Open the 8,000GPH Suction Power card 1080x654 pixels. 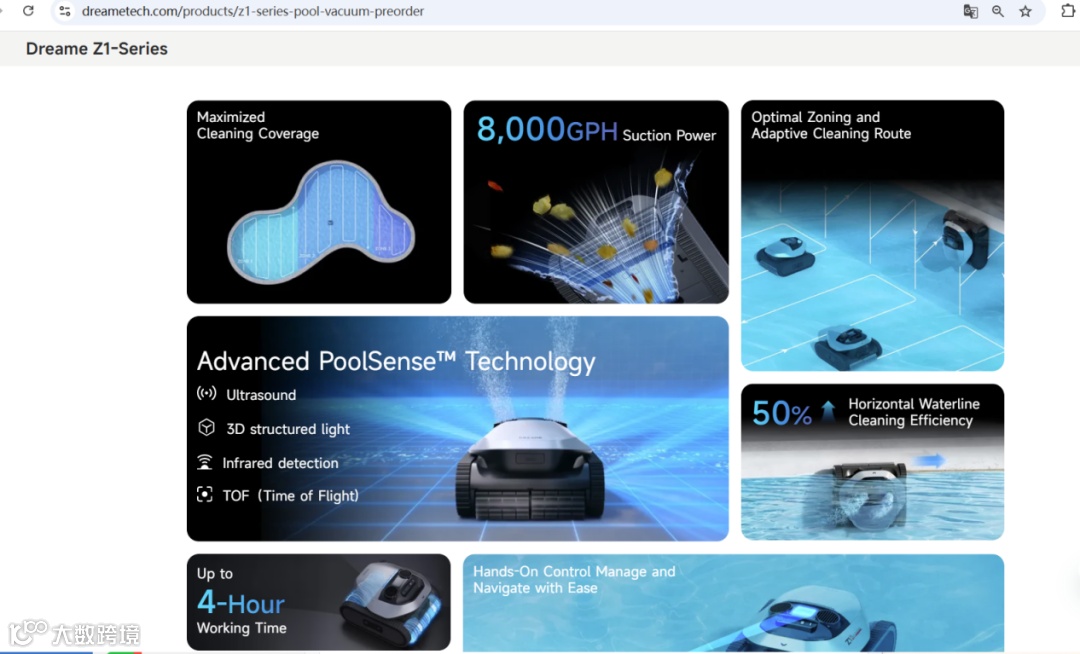pos(596,202)
